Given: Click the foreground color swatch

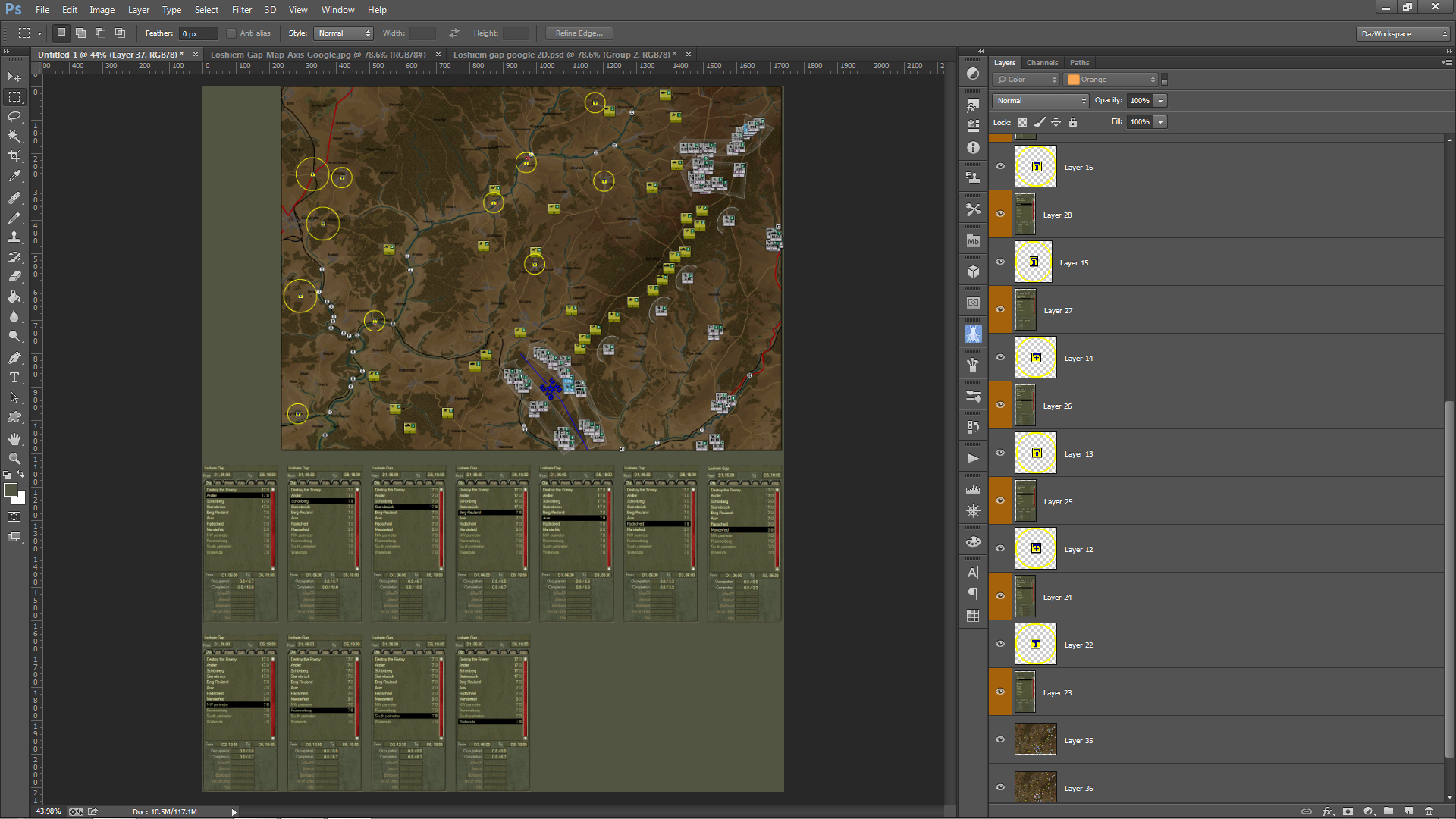Looking at the screenshot, I should tap(11, 491).
